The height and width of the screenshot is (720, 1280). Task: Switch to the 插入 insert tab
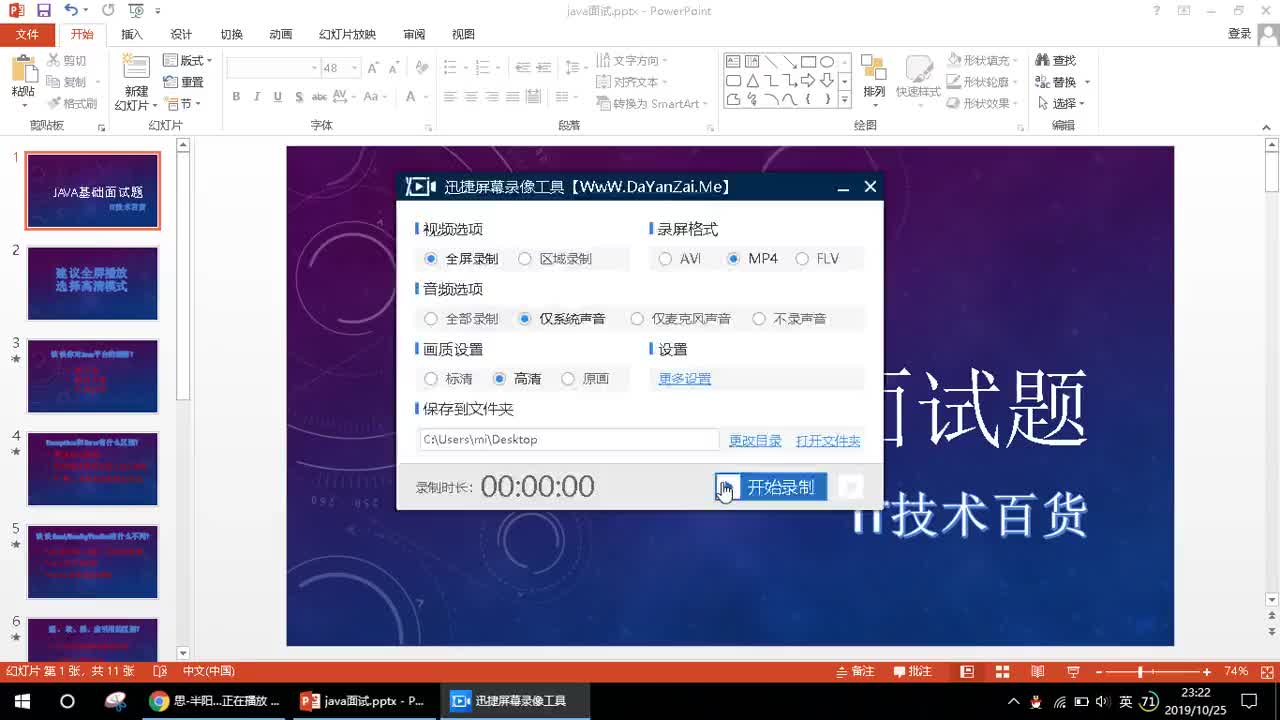(x=132, y=34)
